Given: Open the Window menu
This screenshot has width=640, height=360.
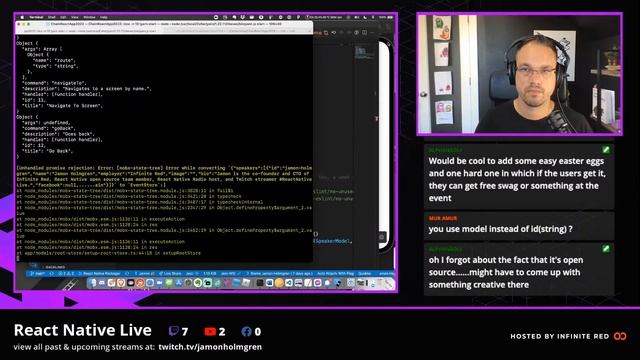Looking at the screenshot, I should 89,17.
